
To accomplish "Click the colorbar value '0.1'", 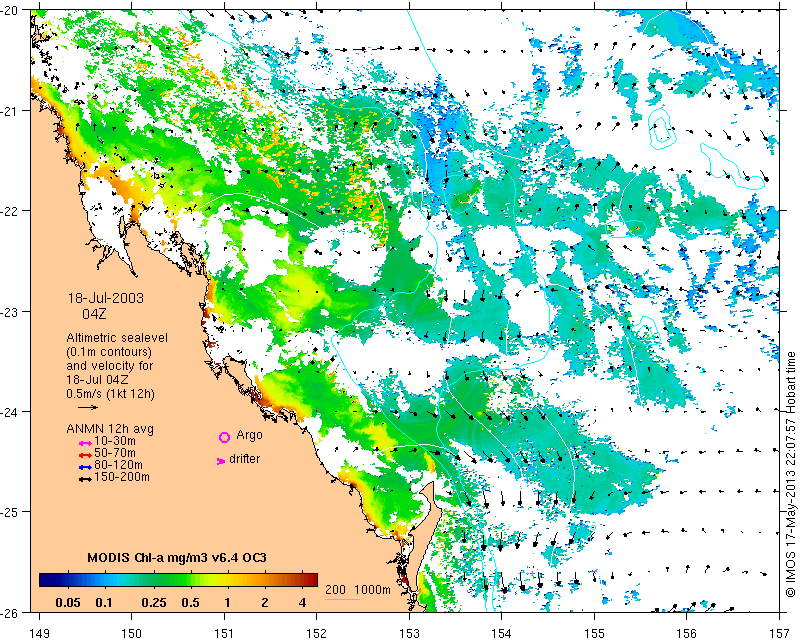I will click(x=104, y=603).
